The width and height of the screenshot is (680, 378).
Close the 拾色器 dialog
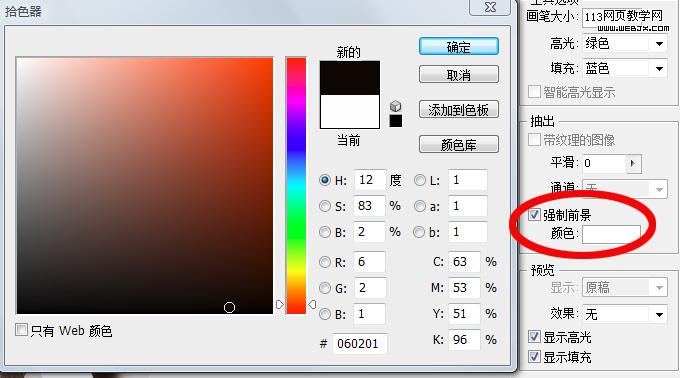490,7
